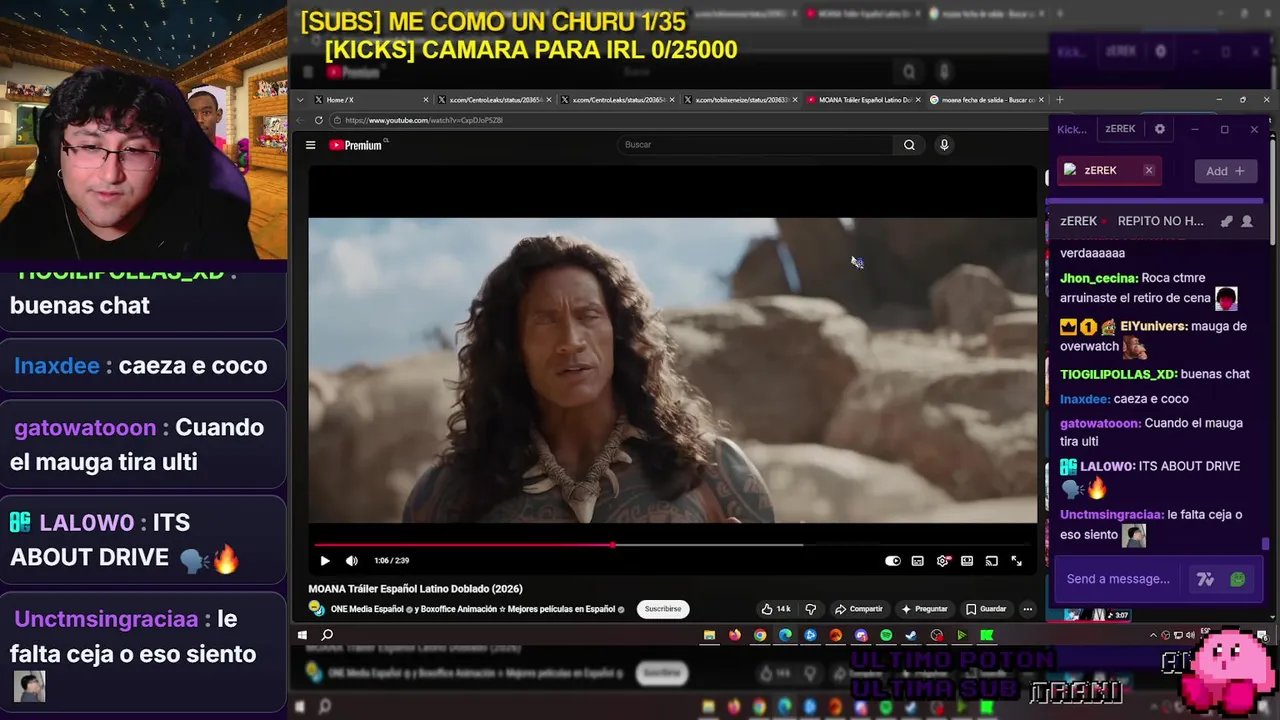The image size is (1280, 720).
Task: Select the zEREK tab in chat app
Action: 1120,129
